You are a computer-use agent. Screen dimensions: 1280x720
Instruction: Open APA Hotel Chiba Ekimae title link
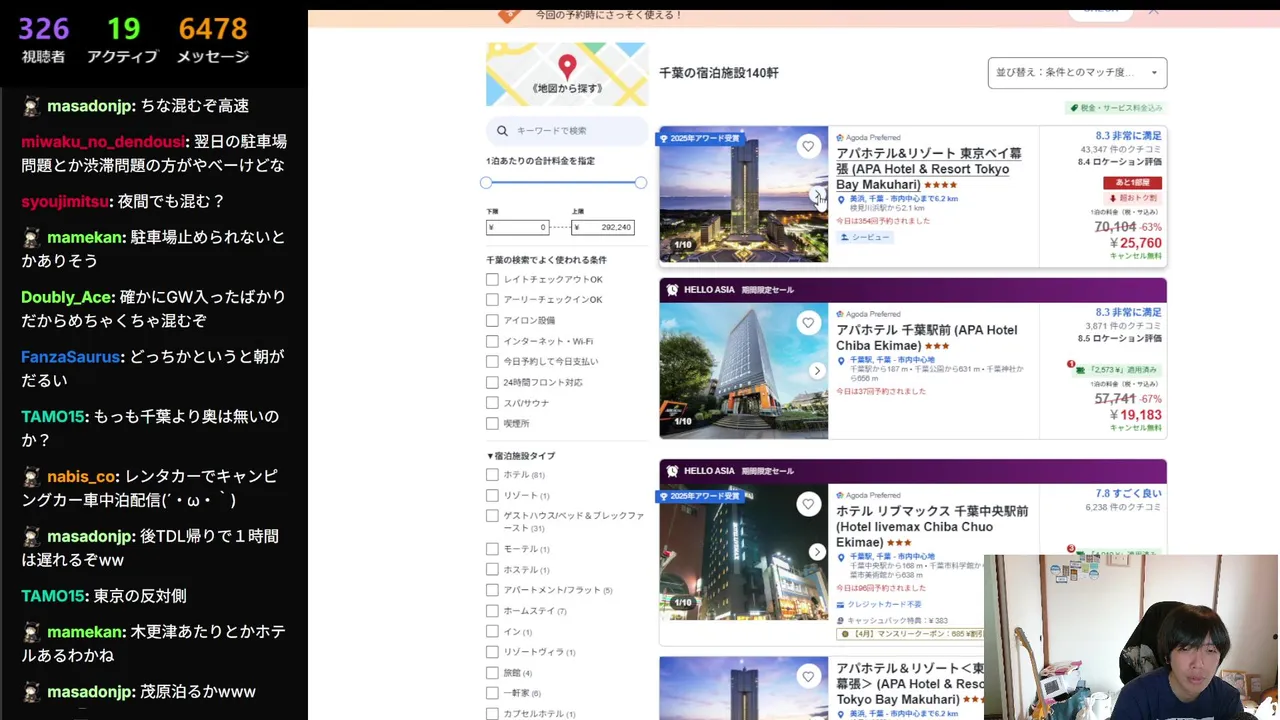(927, 338)
